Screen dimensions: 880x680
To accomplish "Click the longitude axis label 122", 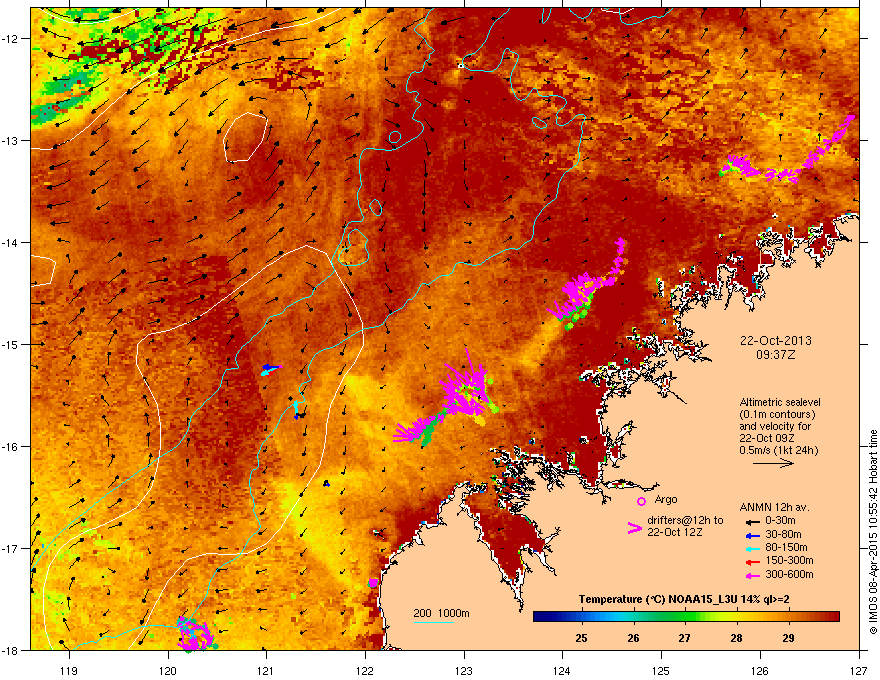I will pyautogui.click(x=365, y=670).
